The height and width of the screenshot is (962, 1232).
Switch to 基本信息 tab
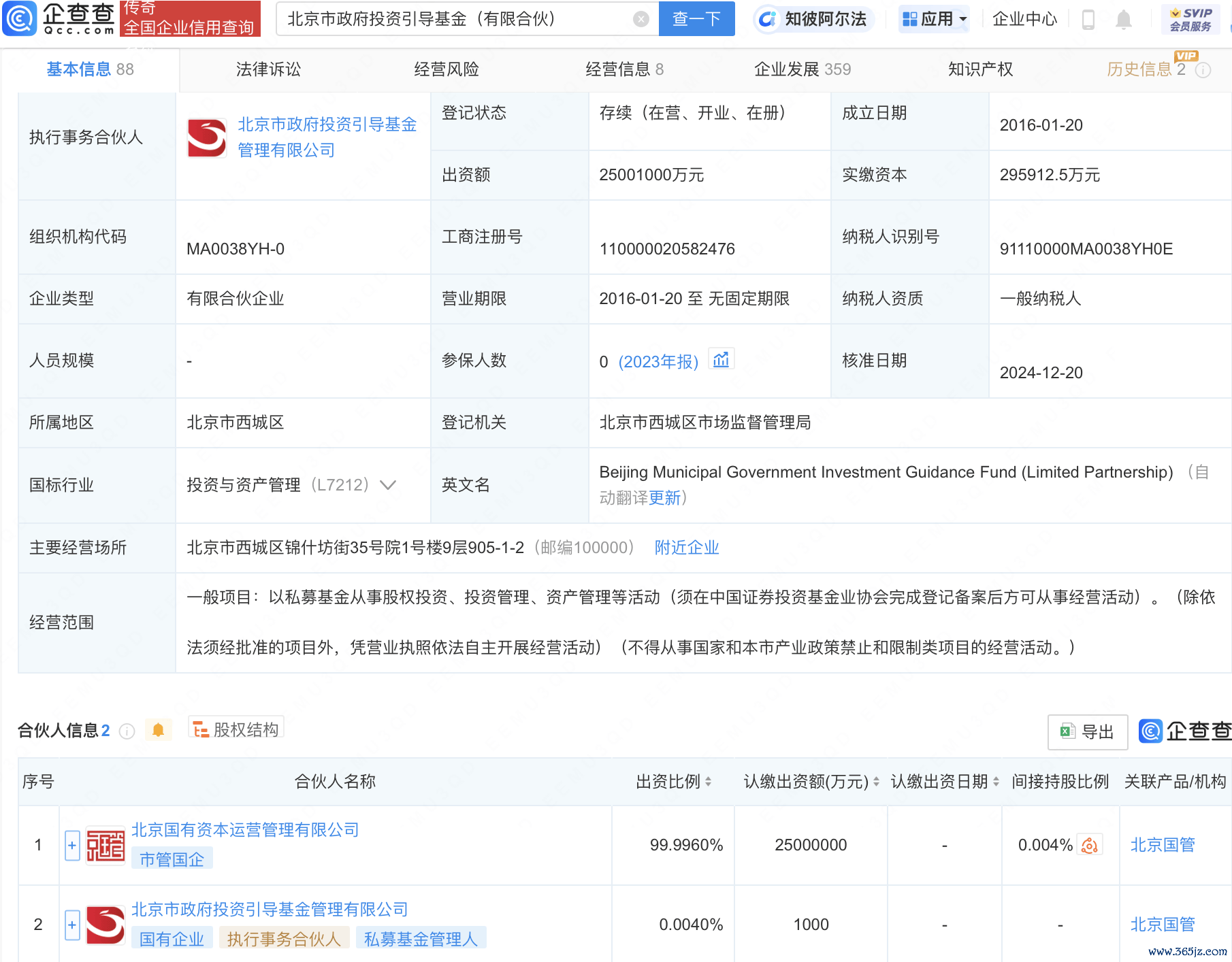coord(90,69)
